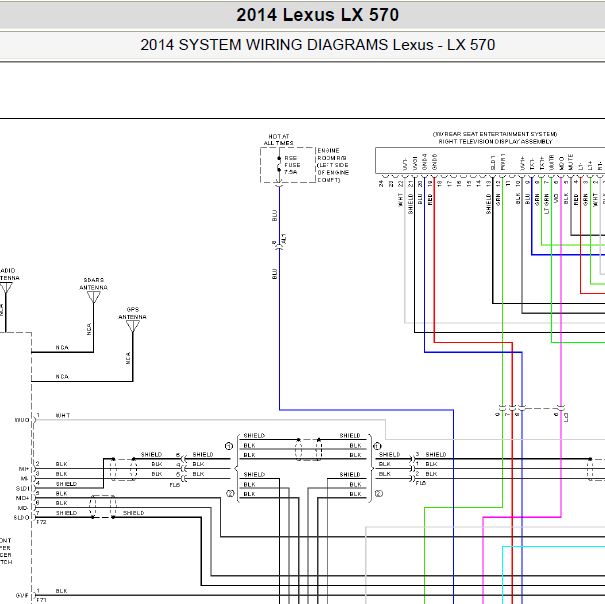
Task: Click circled 2 marker right of splice bracket
Action: (379, 494)
